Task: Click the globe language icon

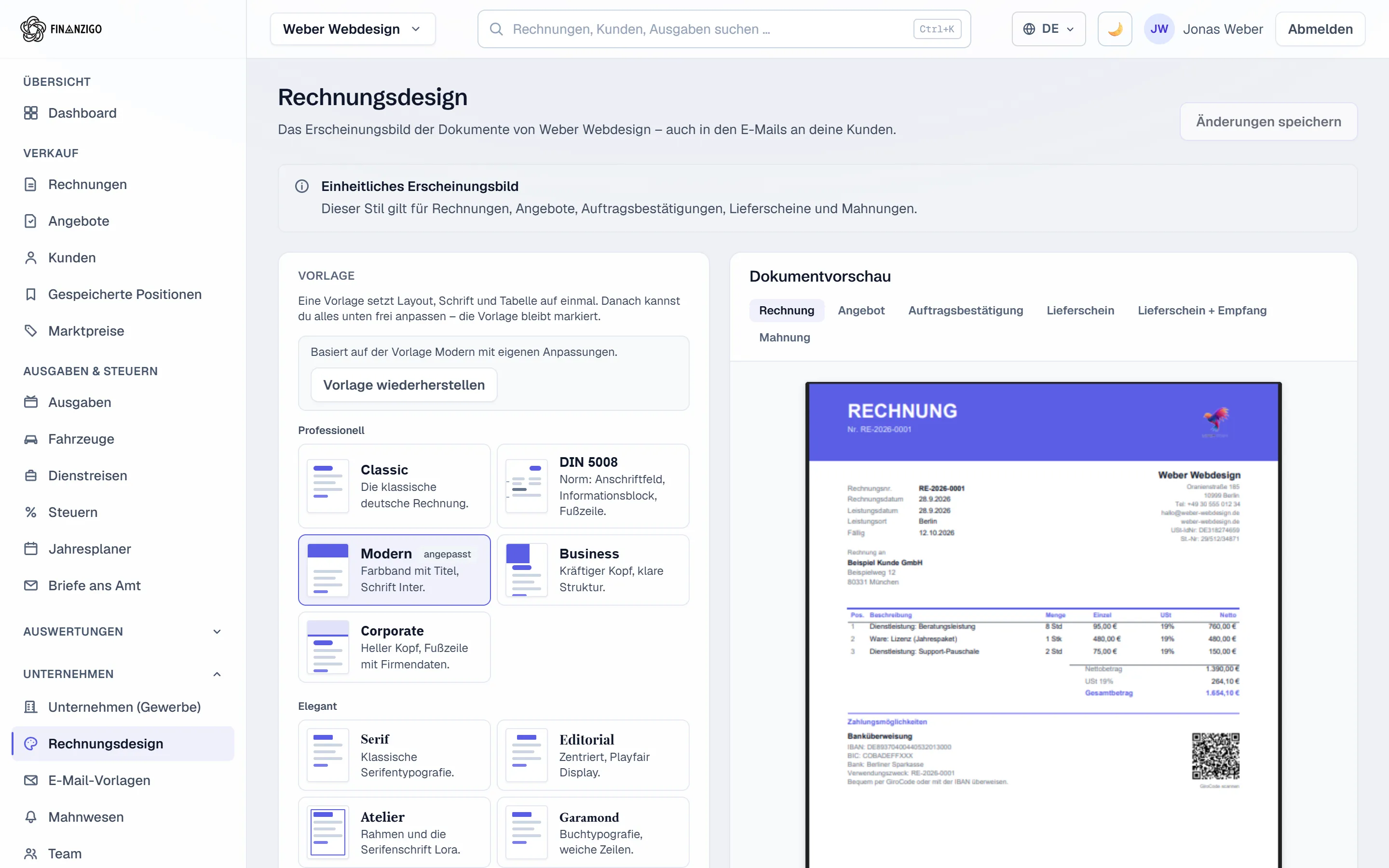Action: 1029,29
